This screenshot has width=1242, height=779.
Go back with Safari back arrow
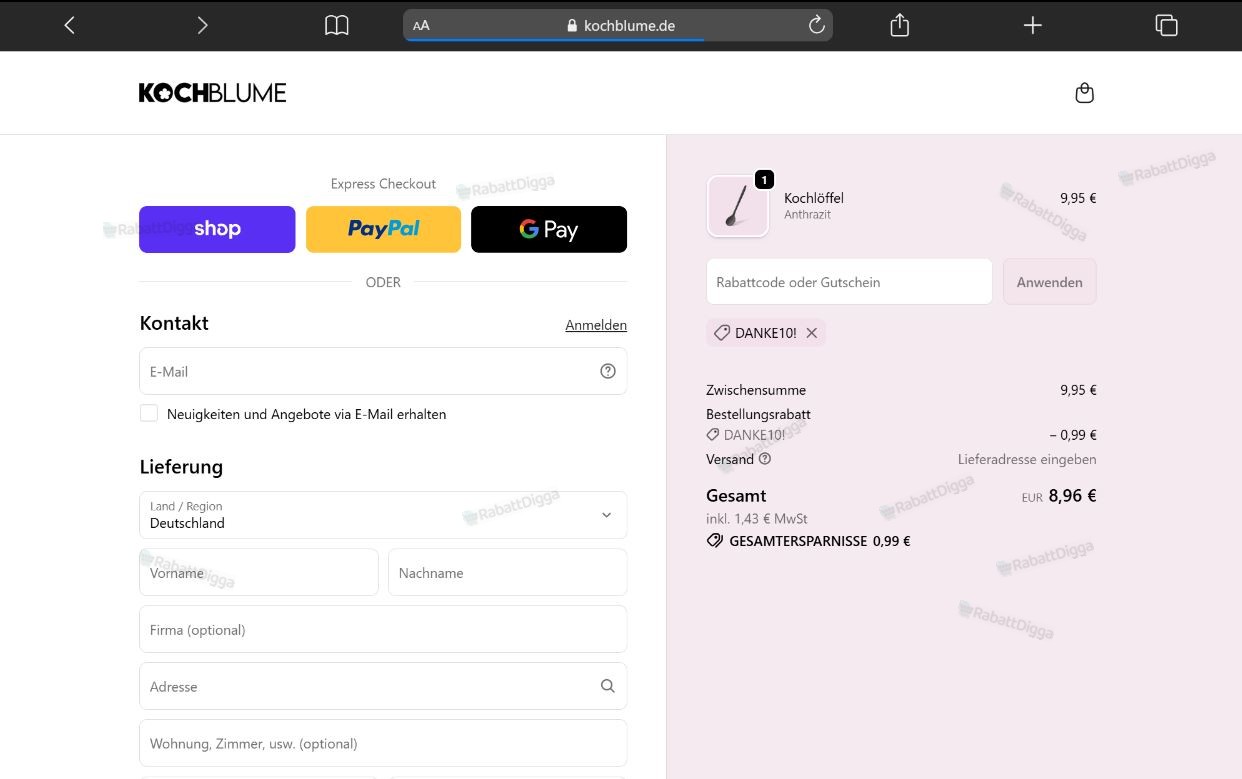point(69,25)
